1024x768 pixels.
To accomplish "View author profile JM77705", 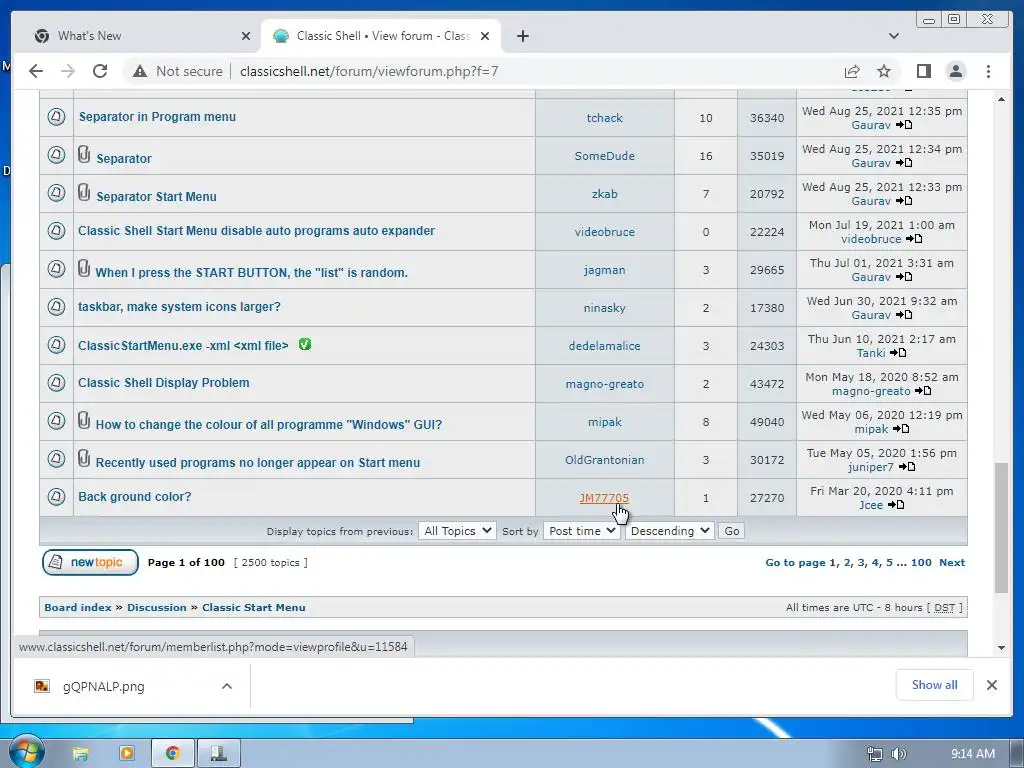I will pyautogui.click(x=604, y=498).
